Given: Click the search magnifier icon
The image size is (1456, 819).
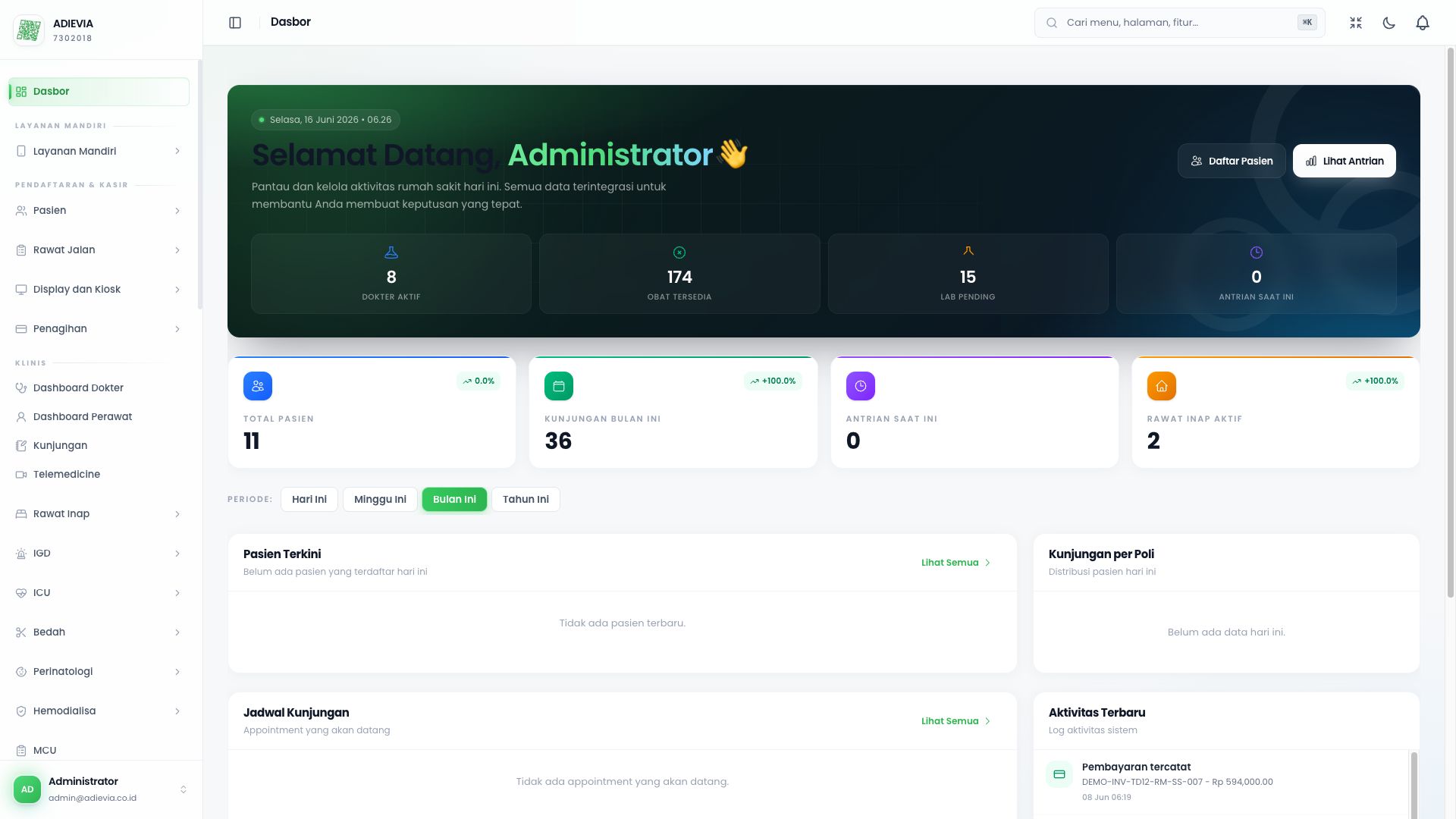Looking at the screenshot, I should click(1052, 23).
